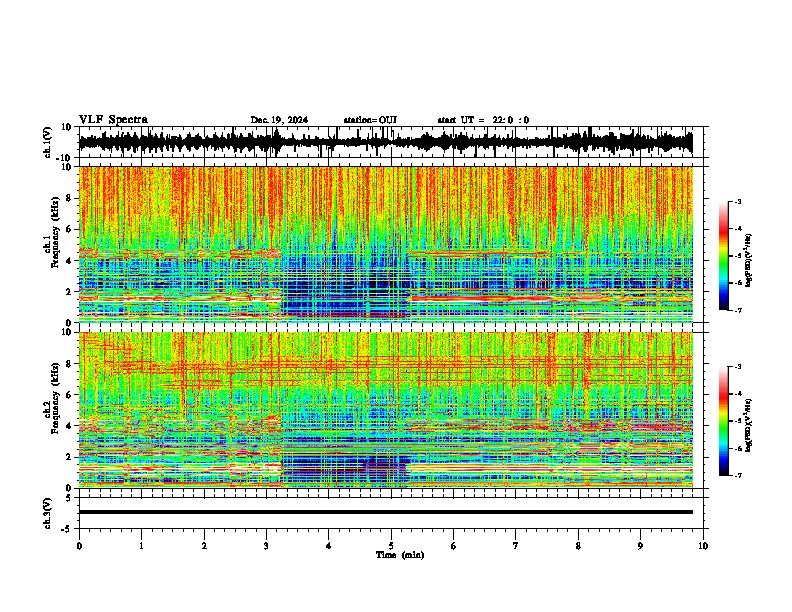Click the ch.2 colorbar "-3" tick label
792x612 pixels.
(737, 367)
